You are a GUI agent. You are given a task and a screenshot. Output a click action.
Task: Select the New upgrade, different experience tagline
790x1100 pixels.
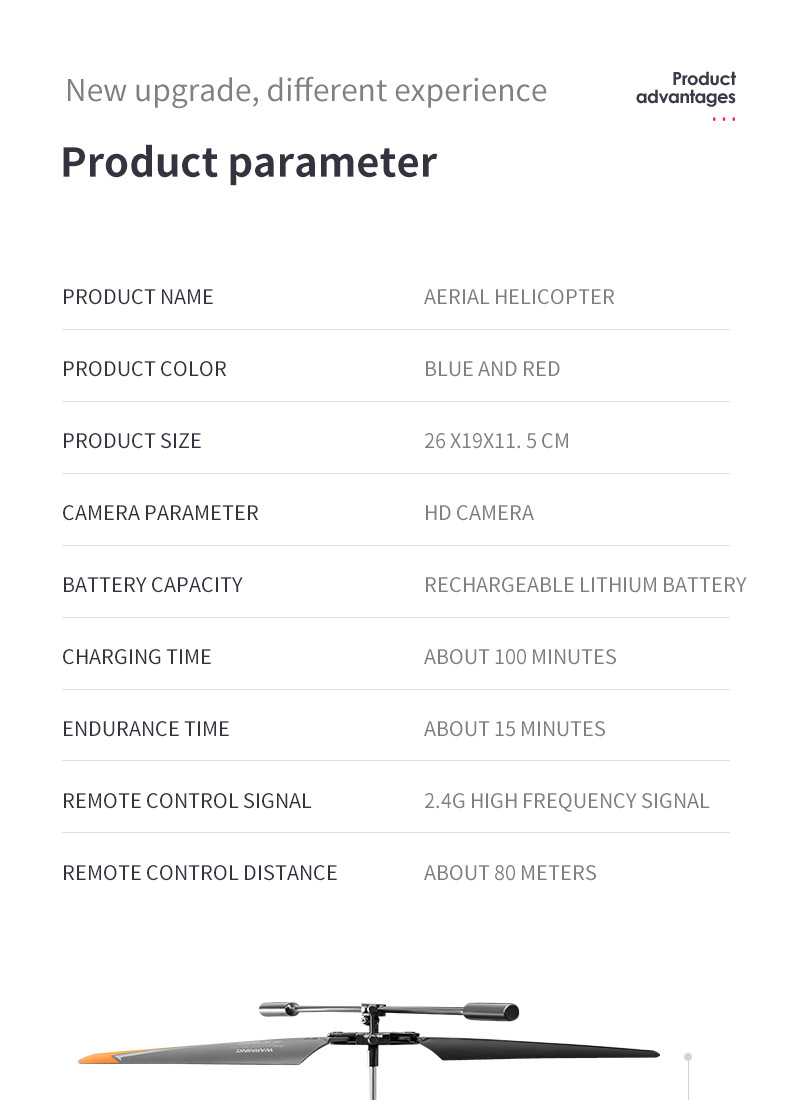[306, 90]
